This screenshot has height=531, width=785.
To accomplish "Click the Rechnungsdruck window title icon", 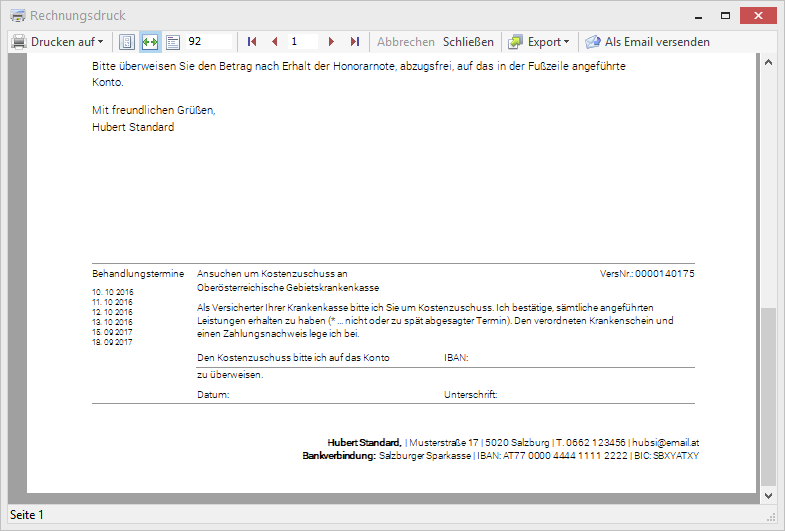I will [17, 15].
